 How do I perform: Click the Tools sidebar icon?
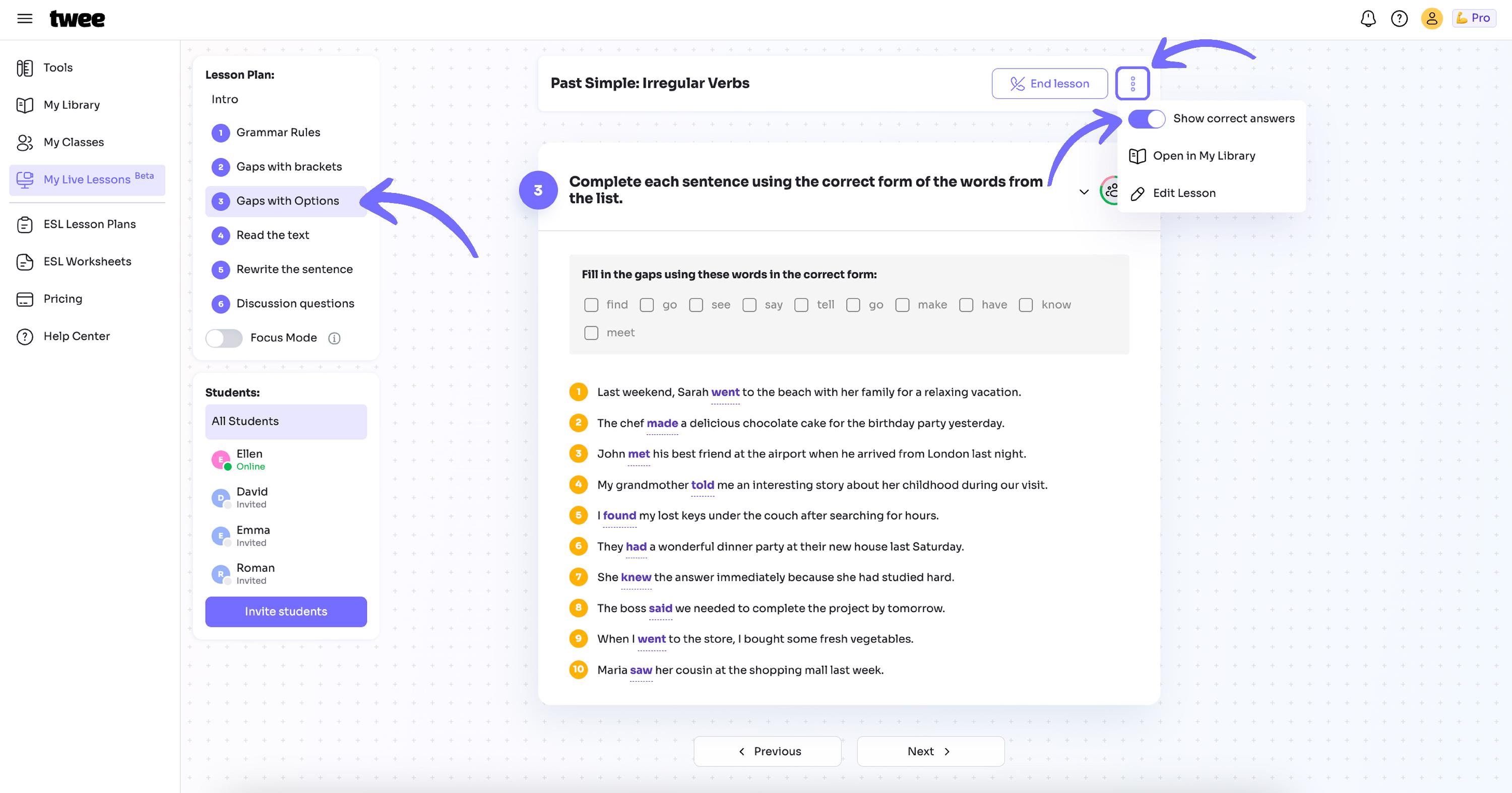coord(25,68)
